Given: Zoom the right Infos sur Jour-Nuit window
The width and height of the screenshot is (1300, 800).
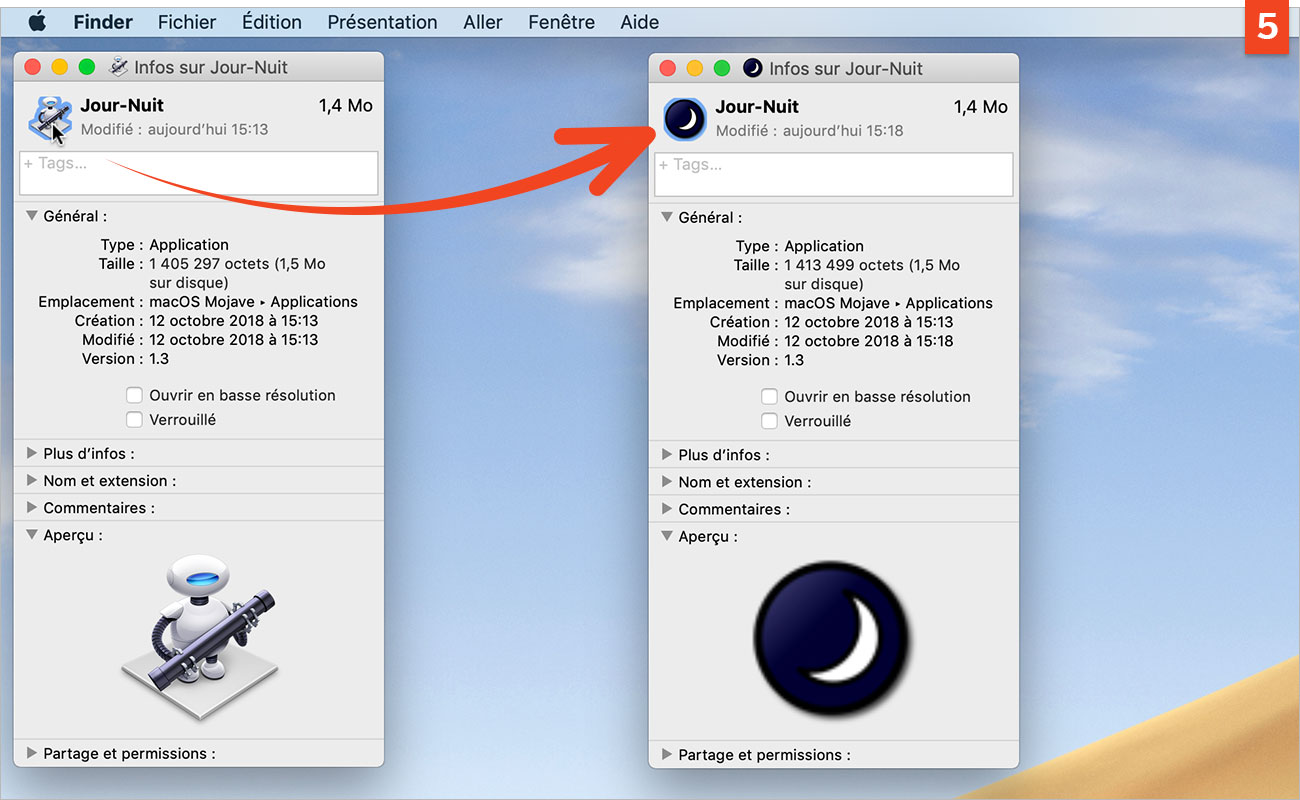Looking at the screenshot, I should (721, 68).
